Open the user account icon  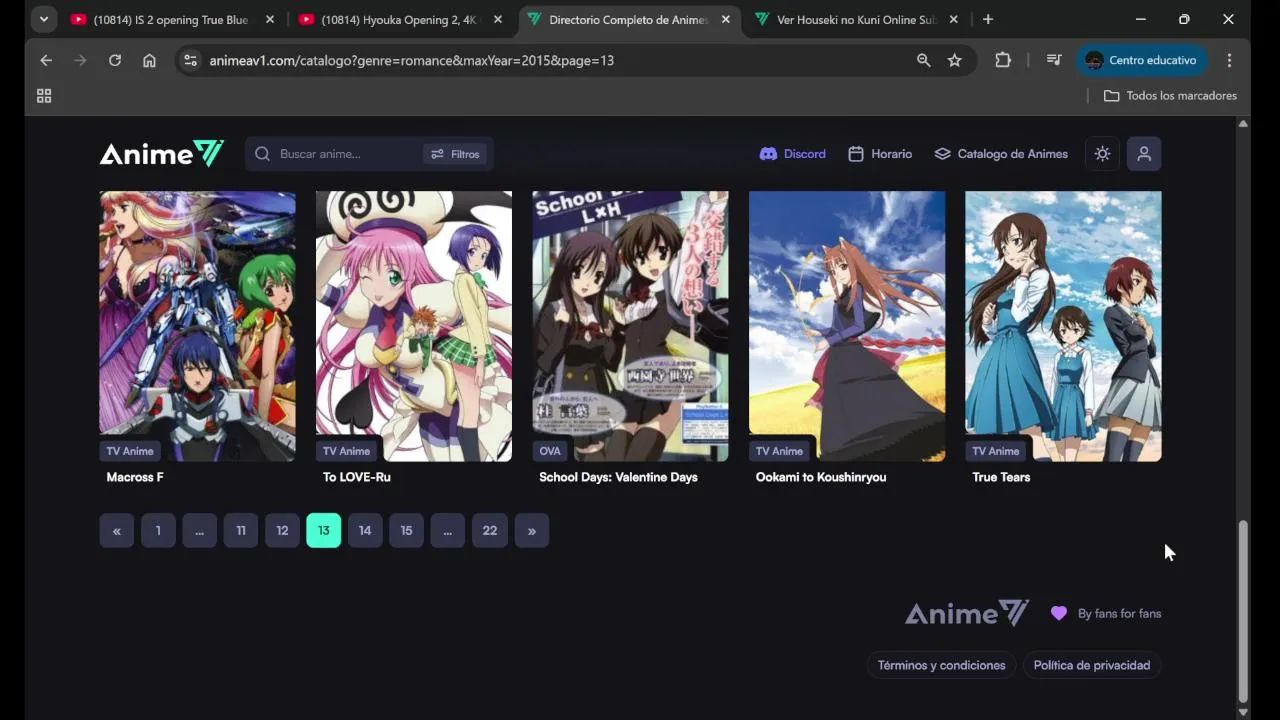pos(1144,154)
